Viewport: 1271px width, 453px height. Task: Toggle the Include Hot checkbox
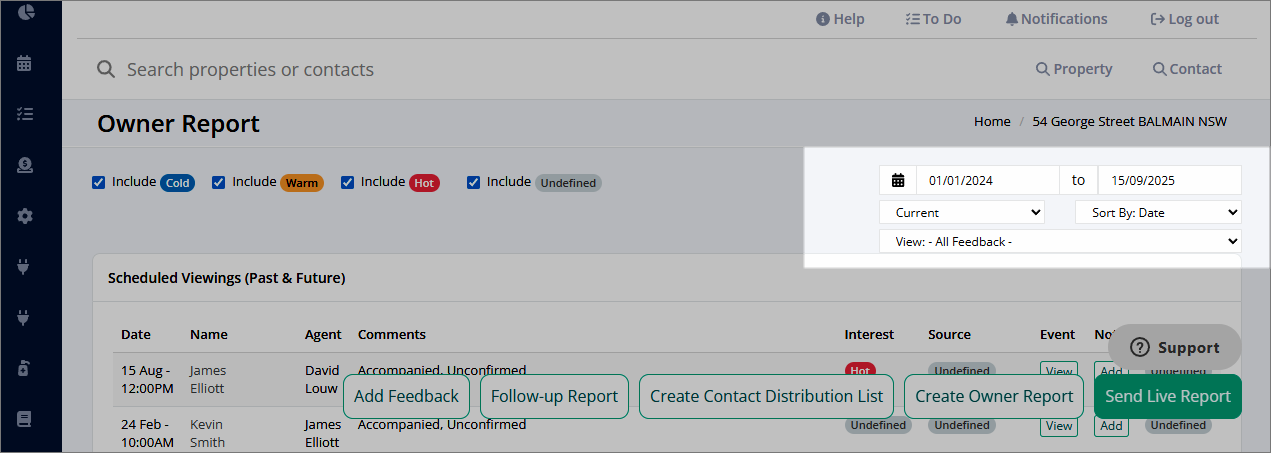[347, 182]
